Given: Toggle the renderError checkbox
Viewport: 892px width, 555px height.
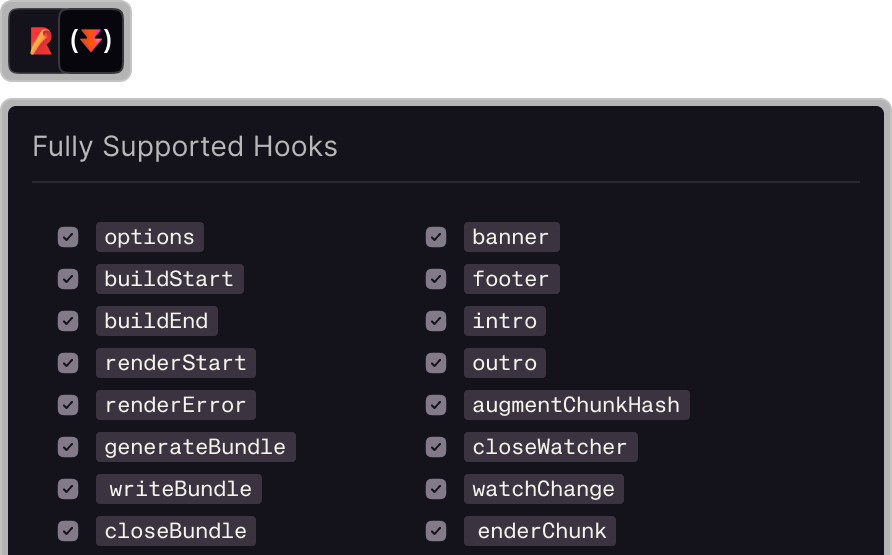Looking at the screenshot, I should (68, 405).
